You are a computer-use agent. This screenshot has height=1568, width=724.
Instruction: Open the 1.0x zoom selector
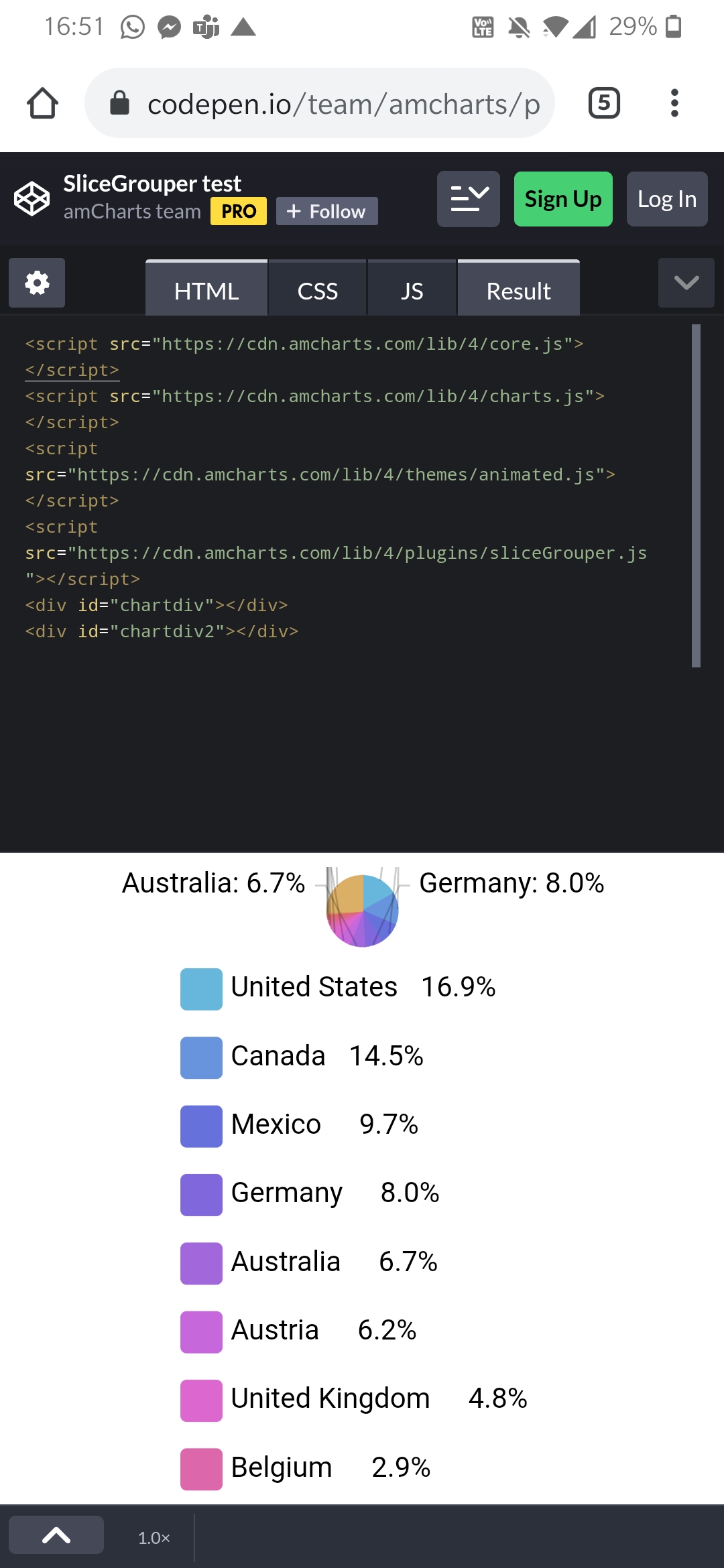pyautogui.click(x=154, y=1534)
